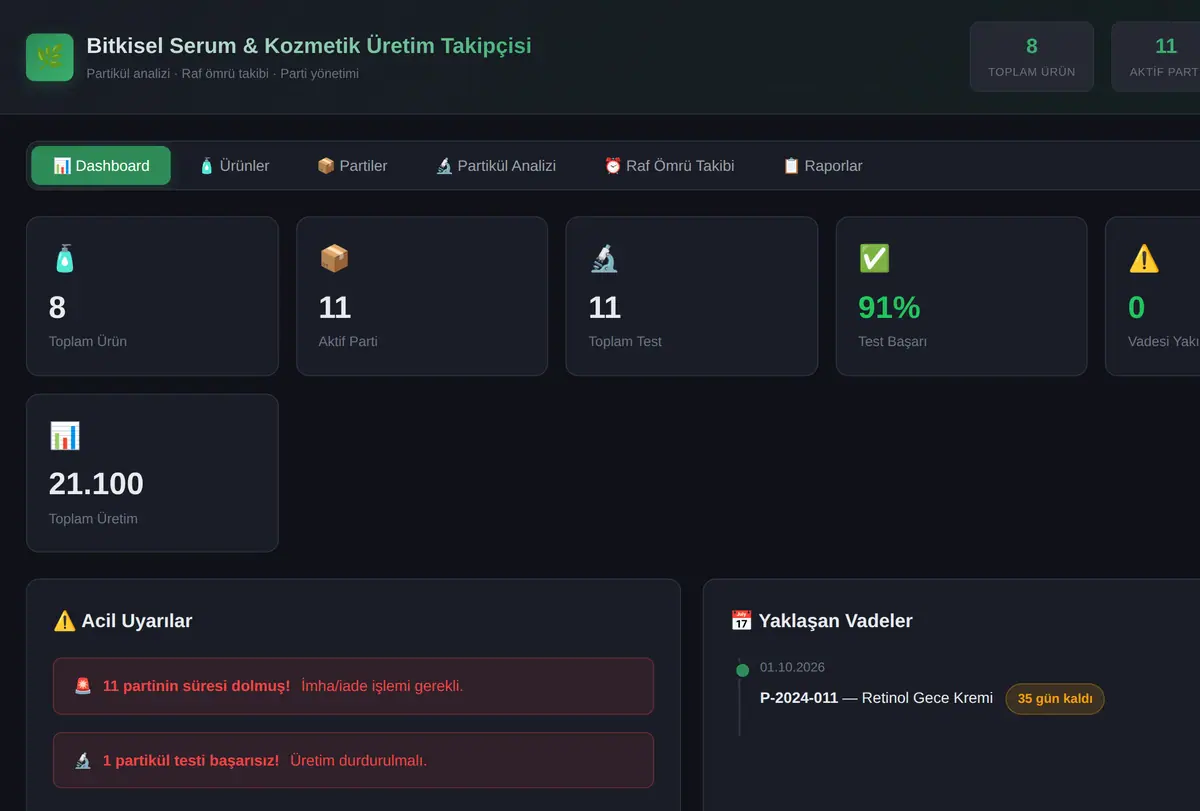Click the Toplam Ürün header stat box
Viewport: 1200px width, 811px height.
click(x=1032, y=57)
